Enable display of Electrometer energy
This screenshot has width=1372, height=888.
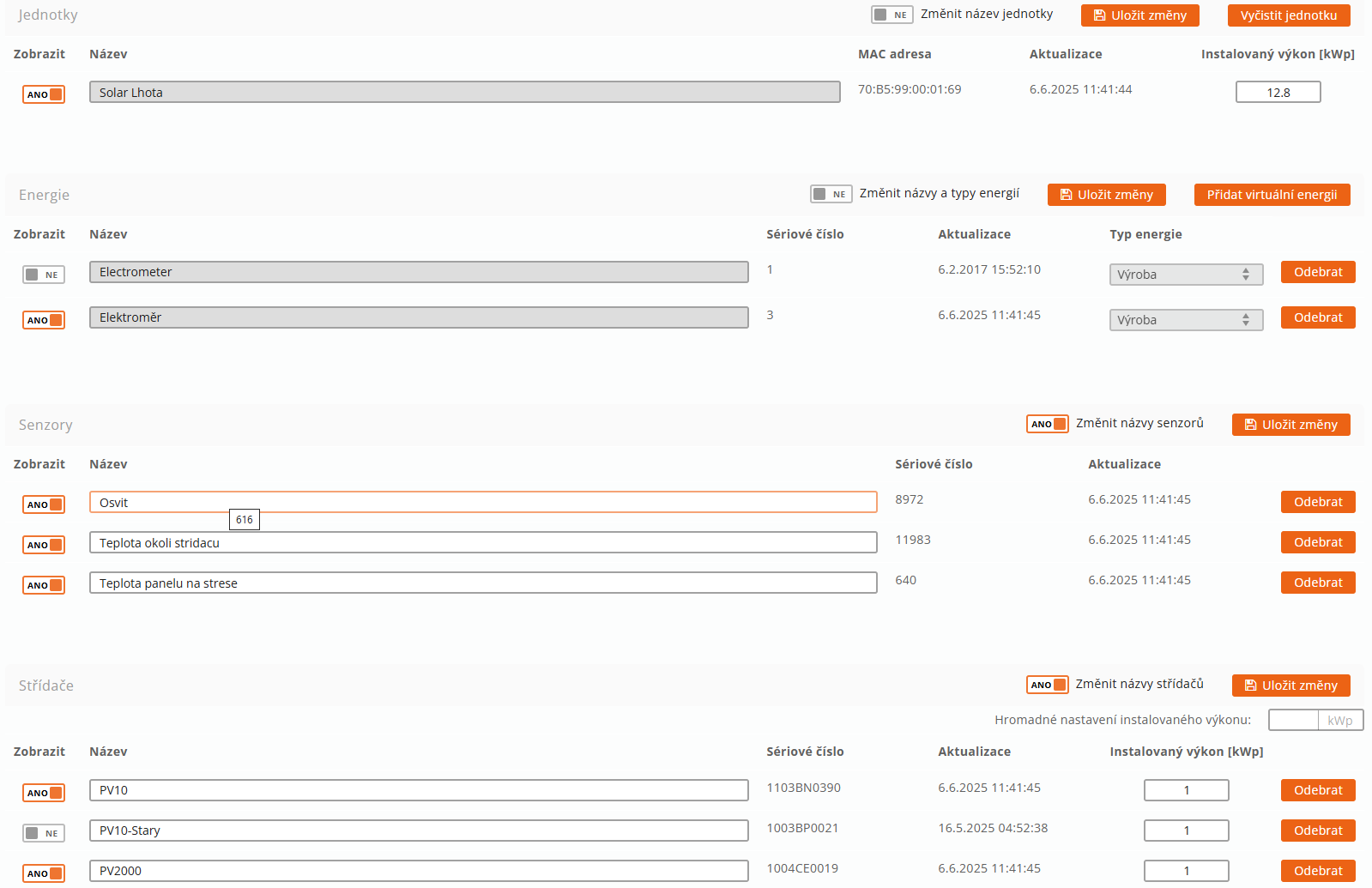tap(44, 275)
